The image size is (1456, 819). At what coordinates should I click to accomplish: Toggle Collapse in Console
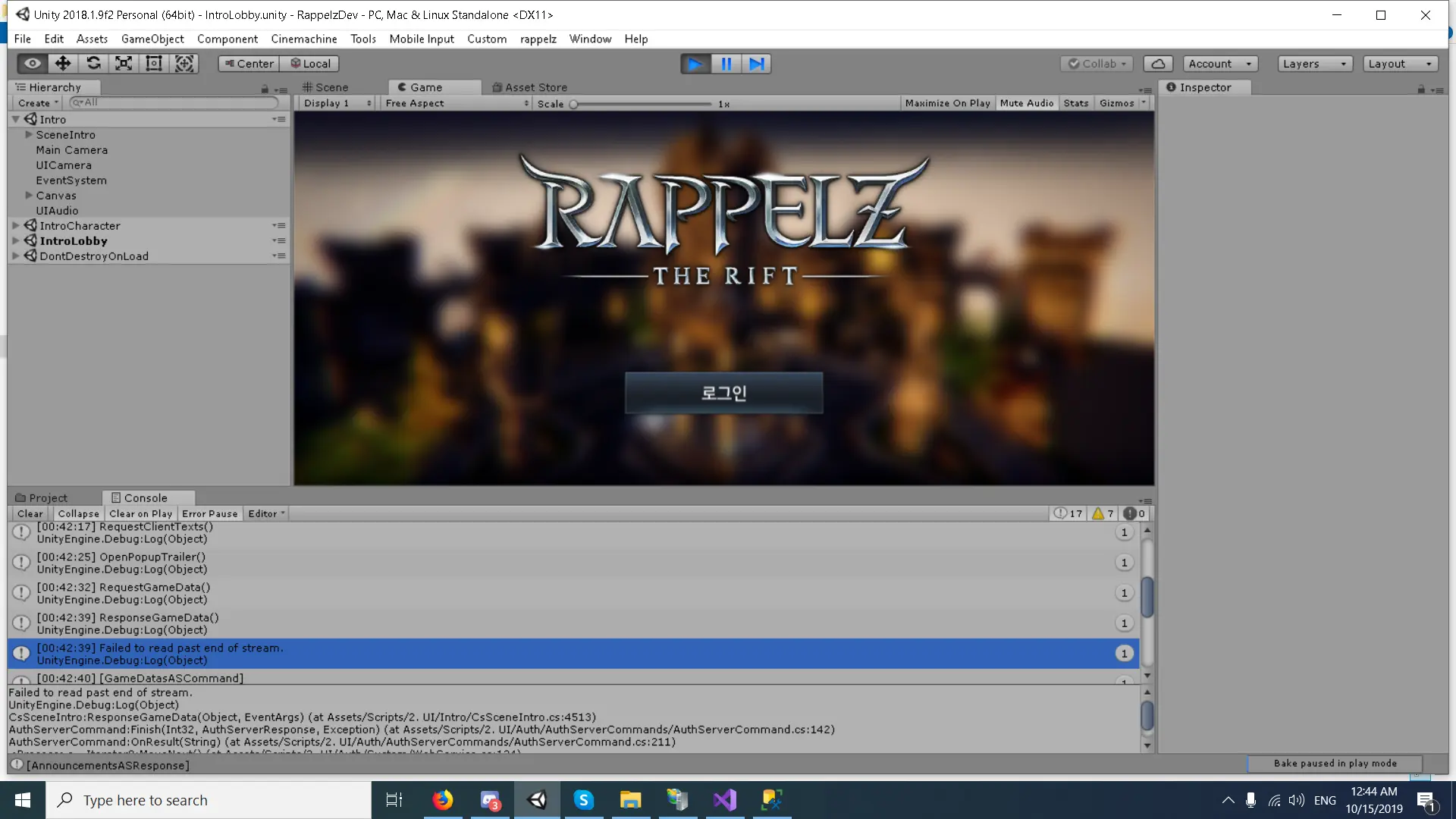pyautogui.click(x=78, y=513)
